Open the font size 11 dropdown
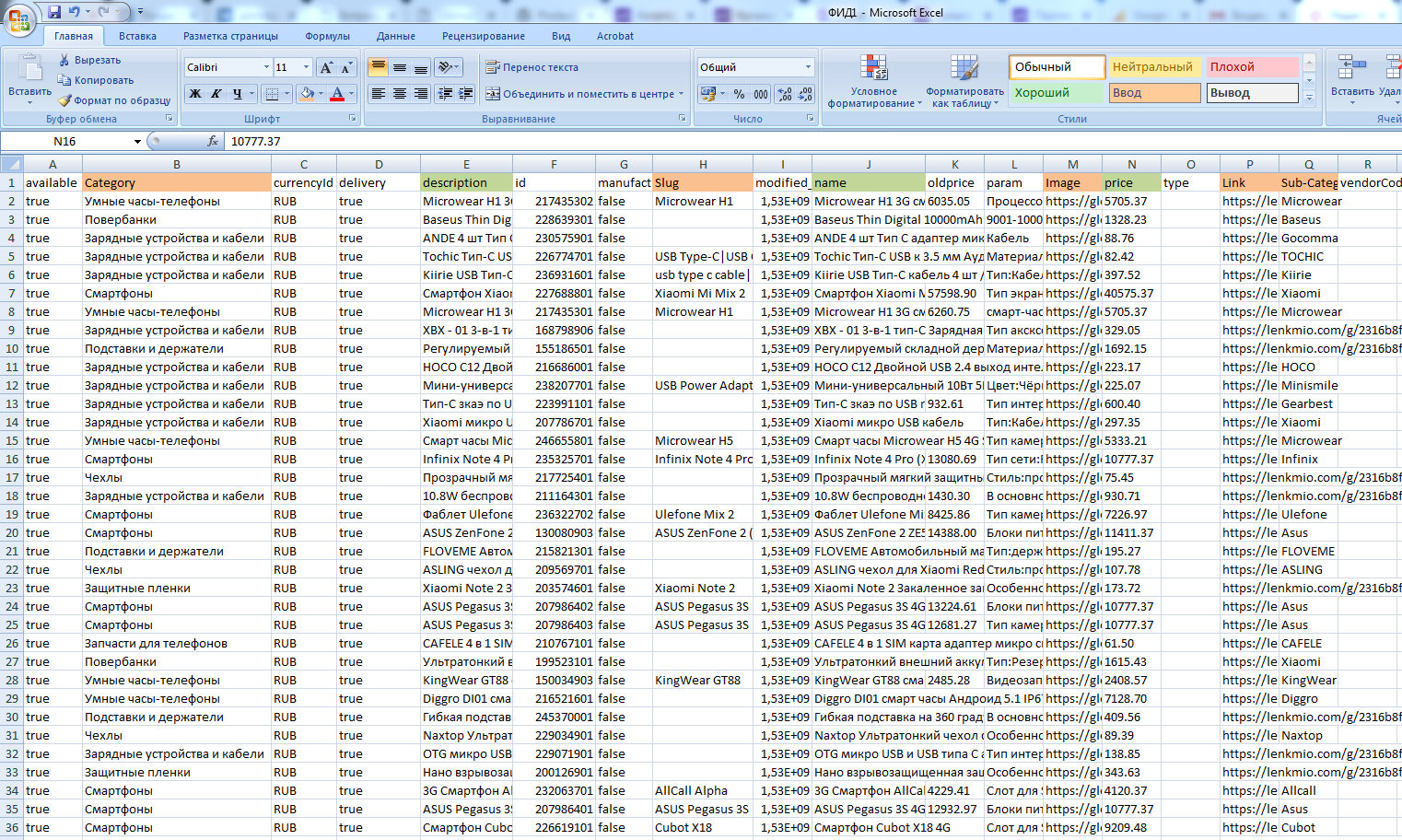 click(x=307, y=67)
